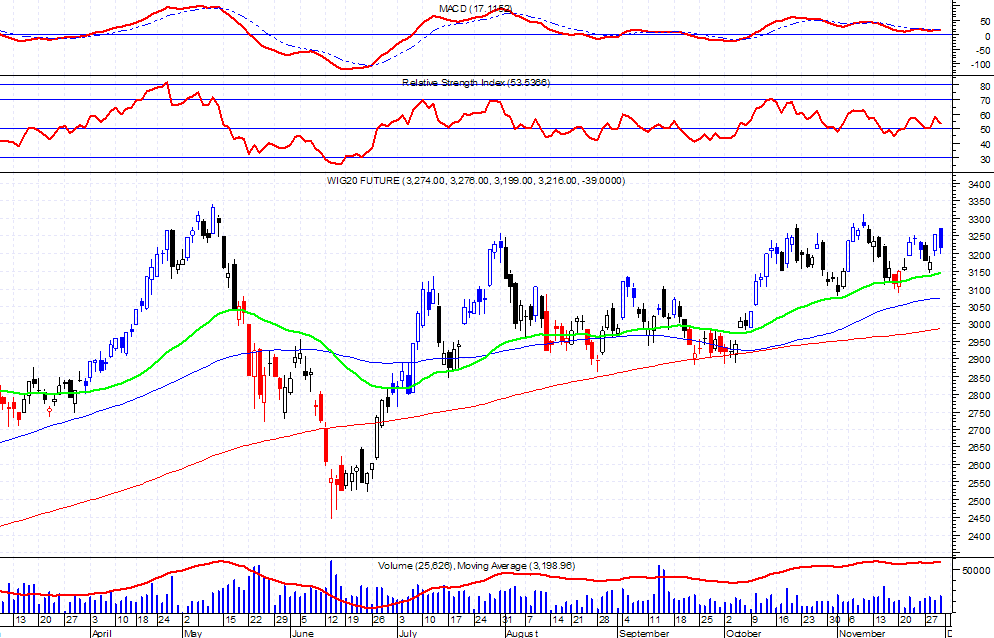Click the date label 17 on time axis
Image resolution: width=994 pixels, height=638 pixels.
click(x=455, y=620)
